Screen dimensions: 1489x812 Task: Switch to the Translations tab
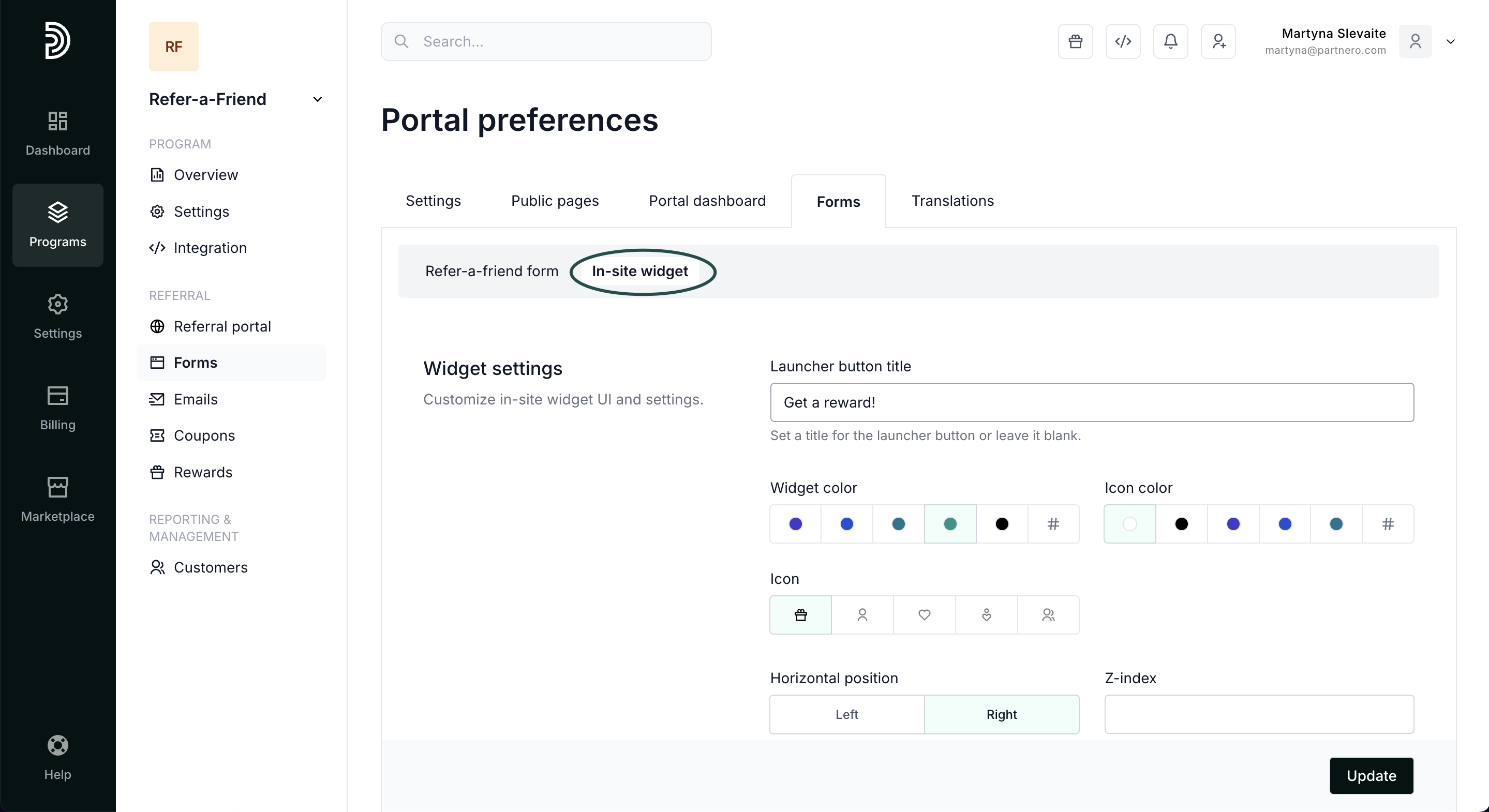pos(952,201)
